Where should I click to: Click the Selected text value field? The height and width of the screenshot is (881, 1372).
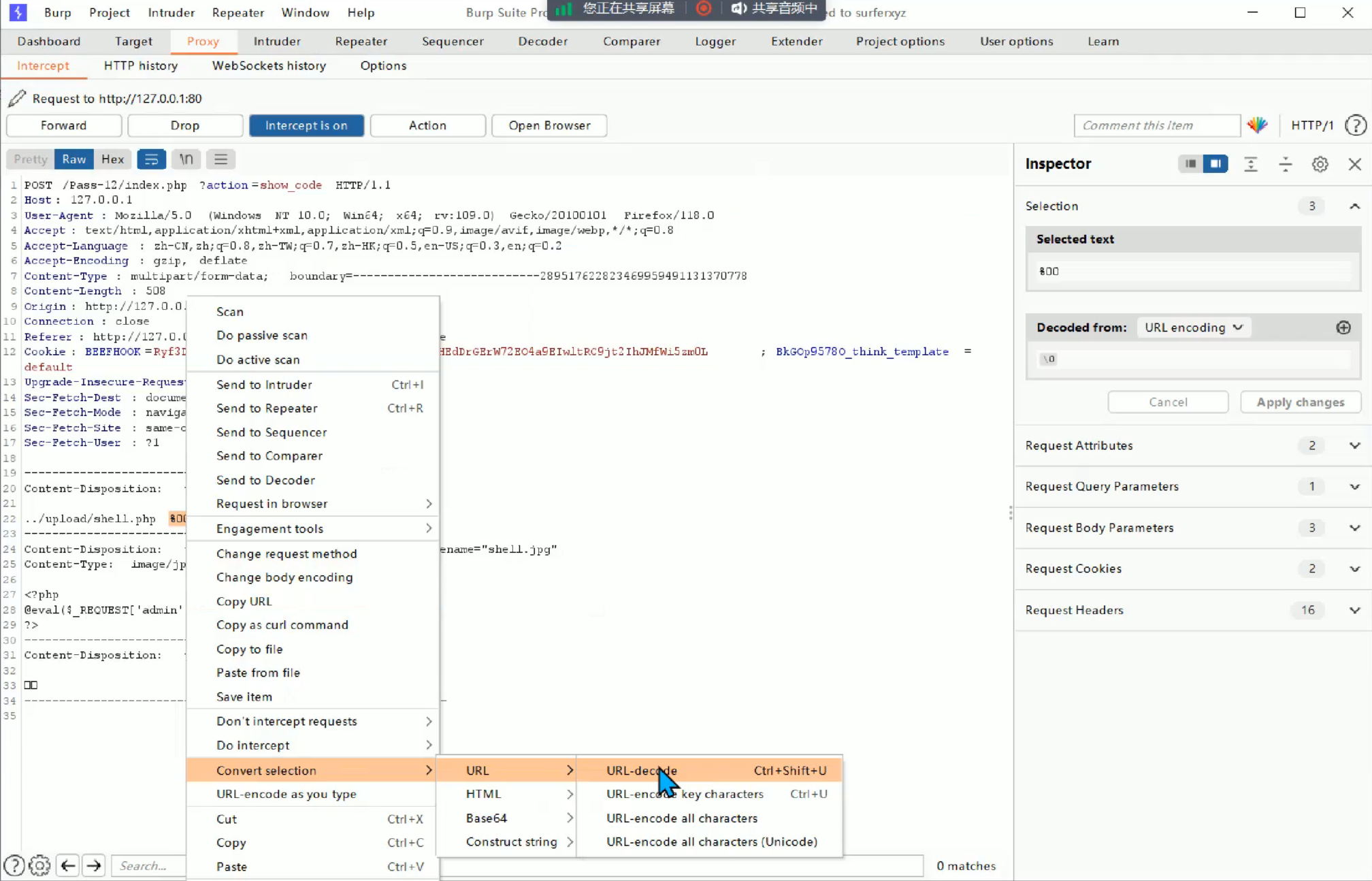pyautogui.click(x=1193, y=271)
